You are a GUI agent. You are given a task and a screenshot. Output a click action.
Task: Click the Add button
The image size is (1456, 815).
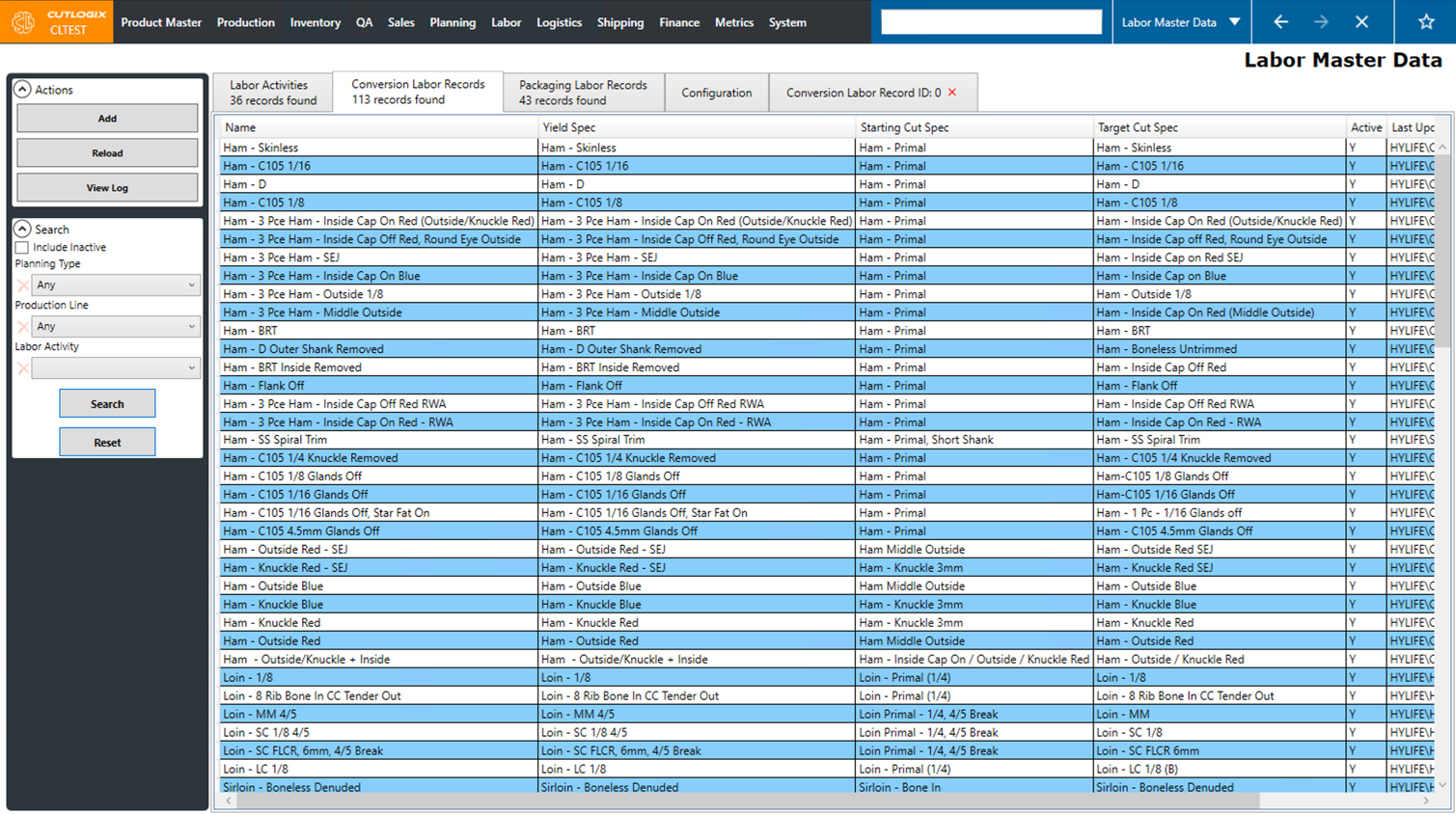[x=106, y=118]
